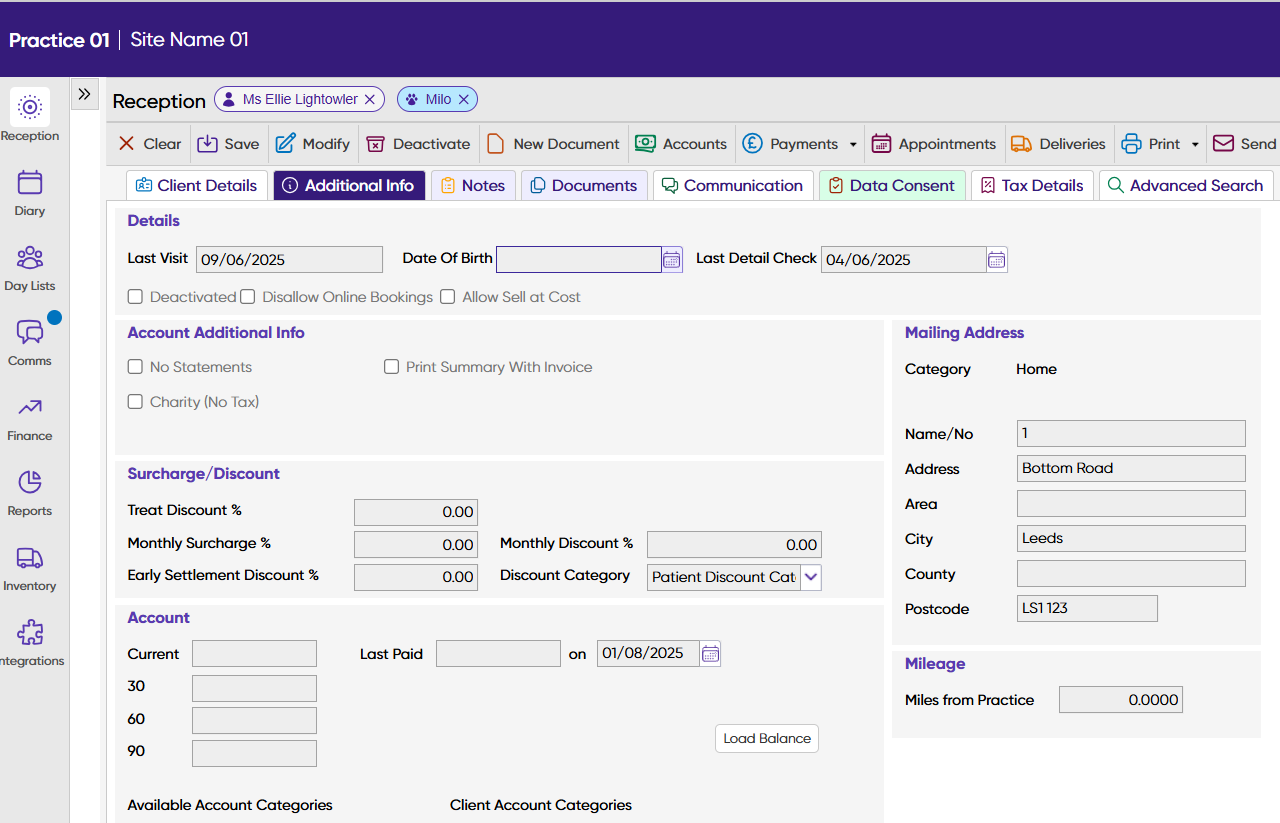Viewport: 1280px width, 823px height.
Task: Expand the sidebar with the double chevron
Action: [84, 94]
